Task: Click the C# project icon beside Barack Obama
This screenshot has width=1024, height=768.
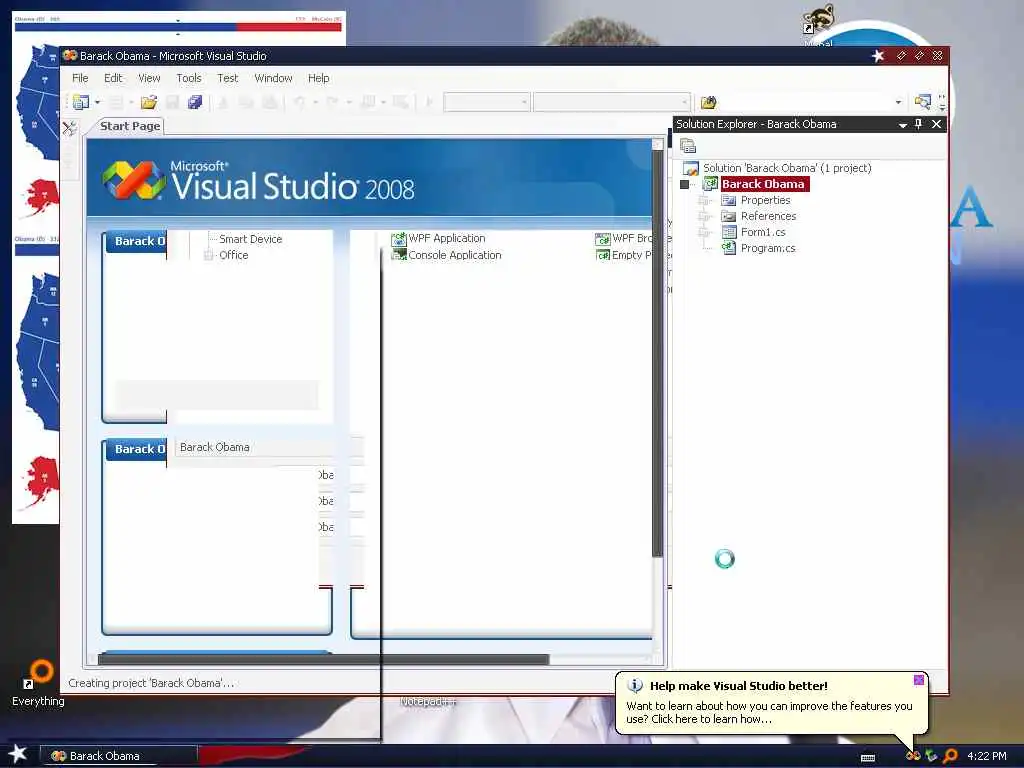Action: point(711,184)
